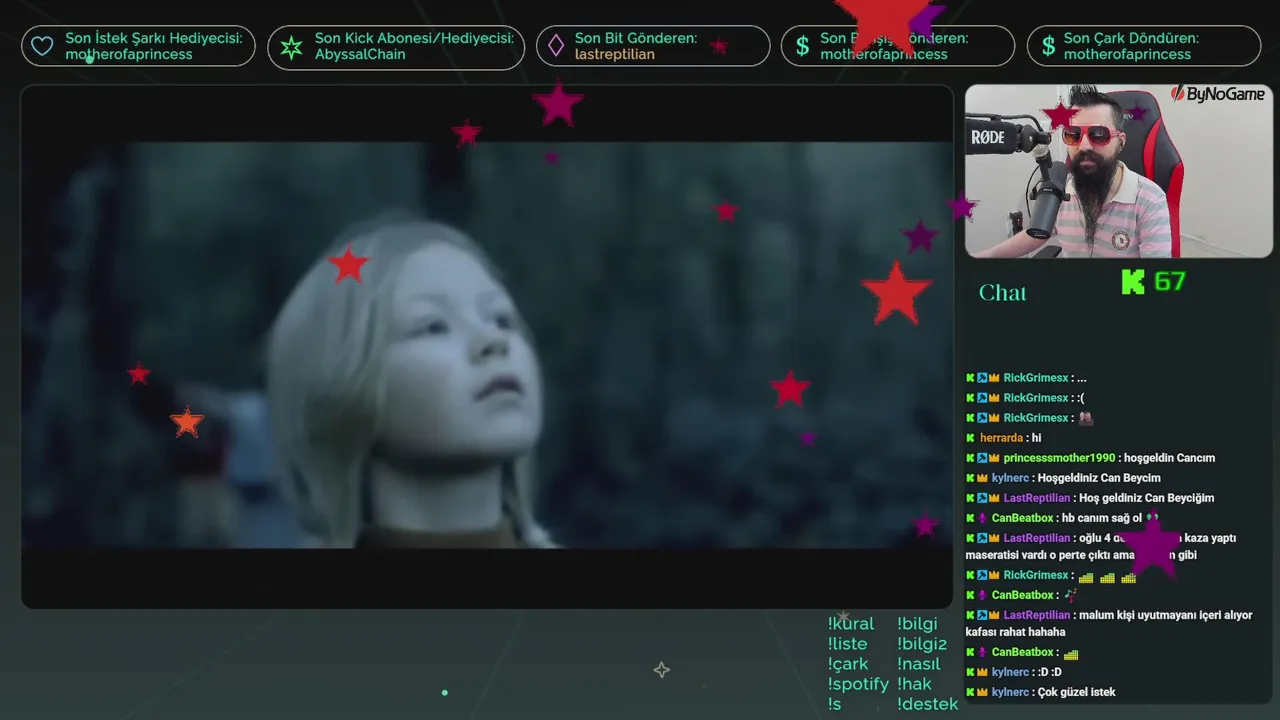Select the !destek command text
This screenshot has height=720, width=1280.
click(x=928, y=704)
